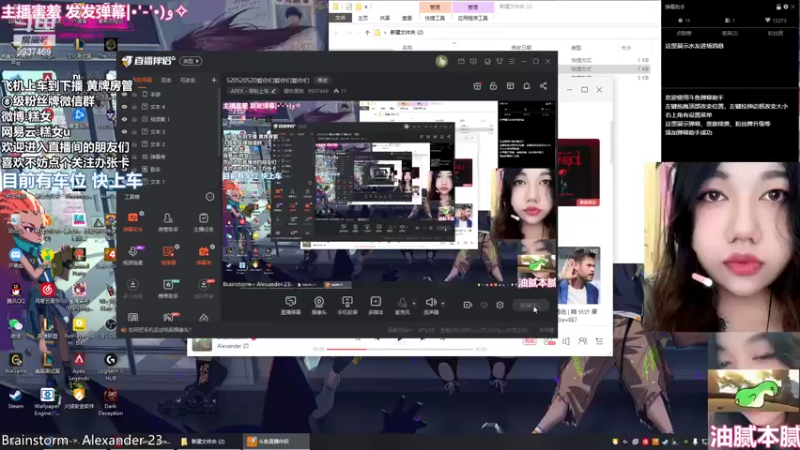800x450 pixels.
Task: Go up one folder in File Explorer
Action: point(367,33)
